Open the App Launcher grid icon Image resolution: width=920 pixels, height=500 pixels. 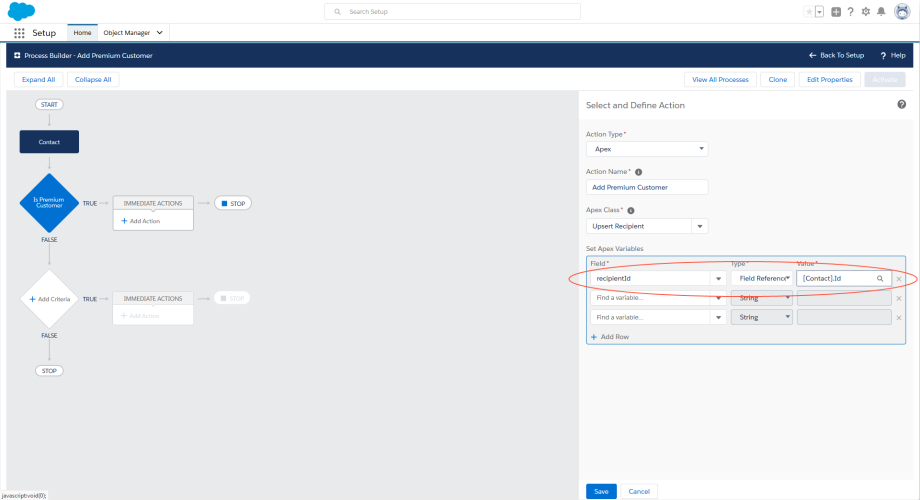[19, 33]
